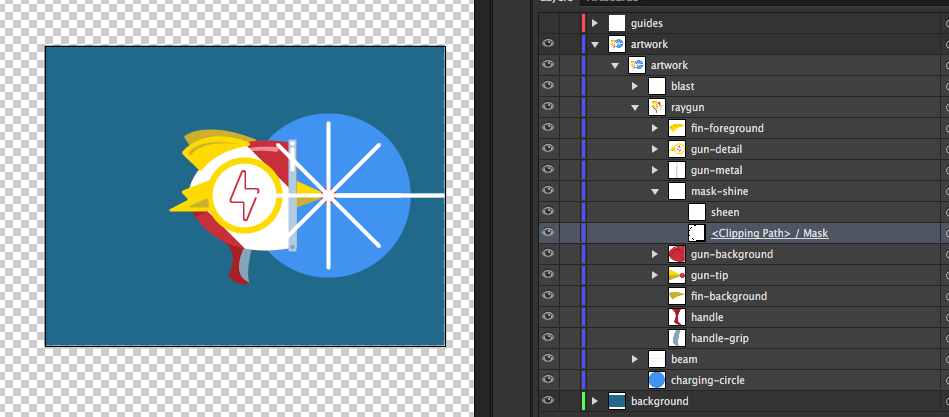The width and height of the screenshot is (949, 417).
Task: Toggle visibility of handle layer
Action: [x=548, y=317]
